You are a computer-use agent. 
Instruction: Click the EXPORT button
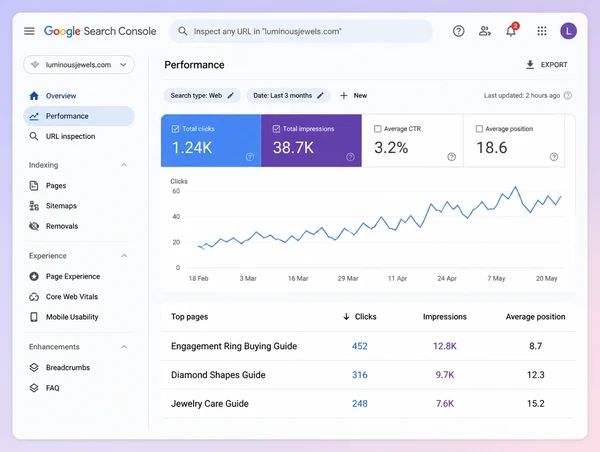coord(547,65)
